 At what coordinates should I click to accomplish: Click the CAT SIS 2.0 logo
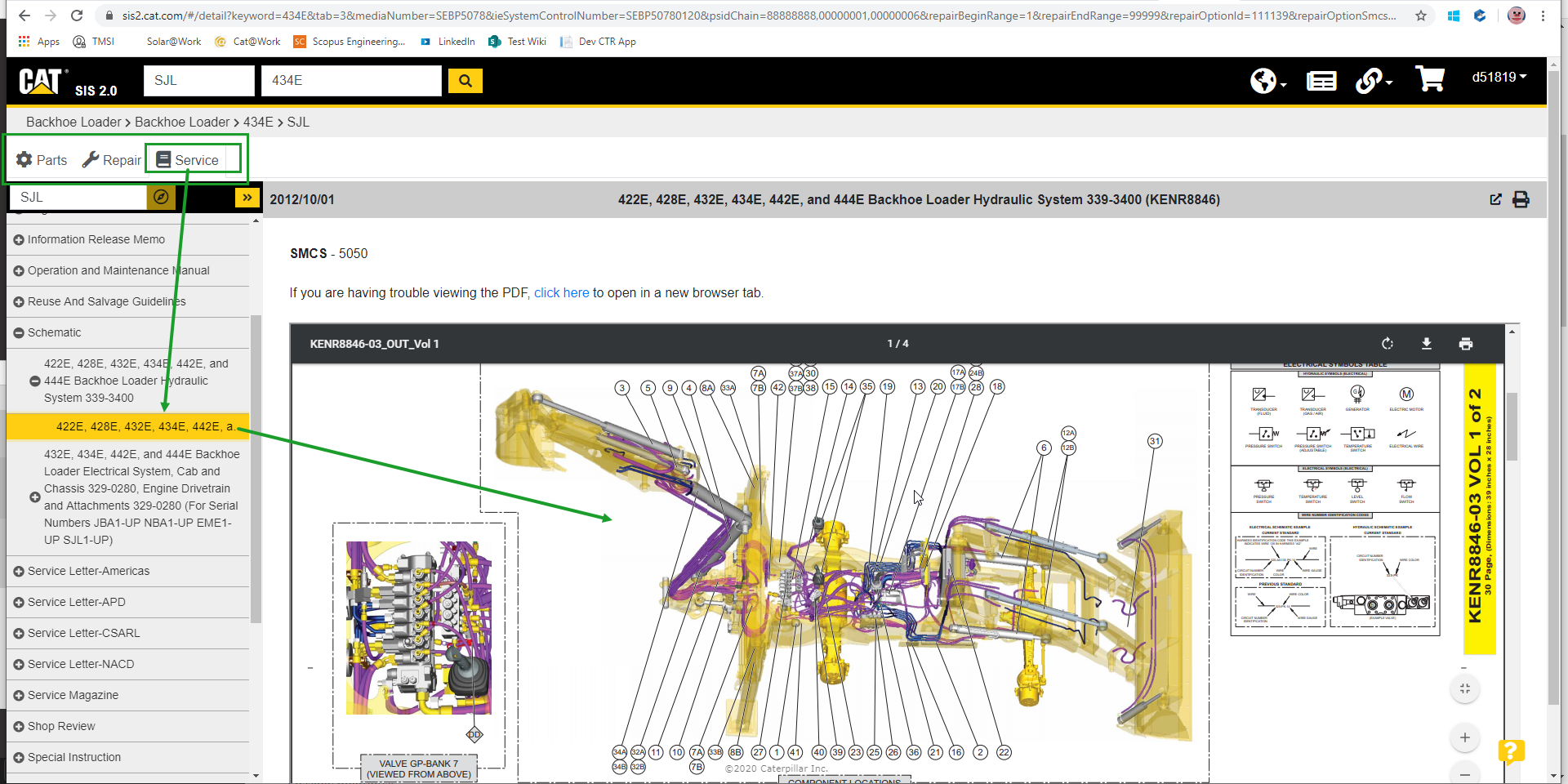click(x=68, y=82)
